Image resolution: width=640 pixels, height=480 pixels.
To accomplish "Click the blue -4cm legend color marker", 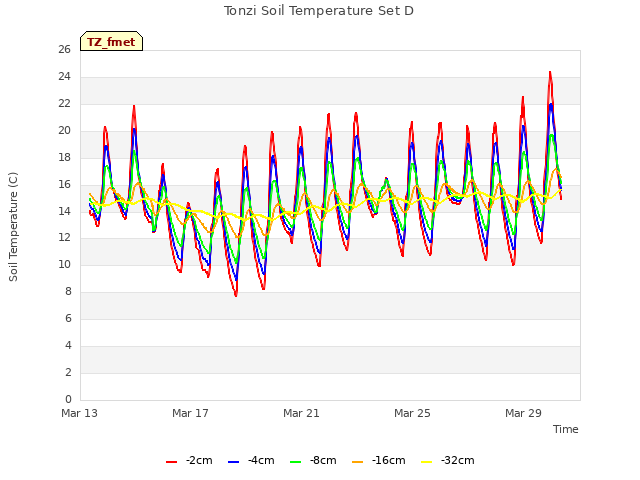I will tap(233, 462).
